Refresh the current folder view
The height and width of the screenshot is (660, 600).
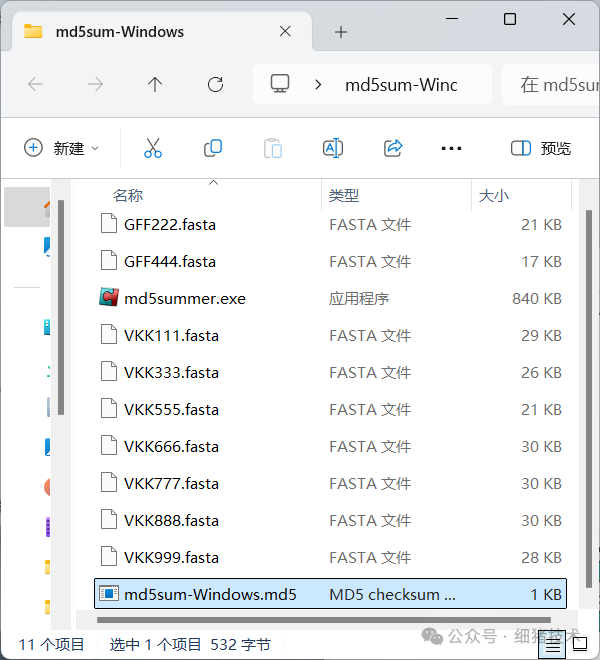pyautogui.click(x=215, y=85)
